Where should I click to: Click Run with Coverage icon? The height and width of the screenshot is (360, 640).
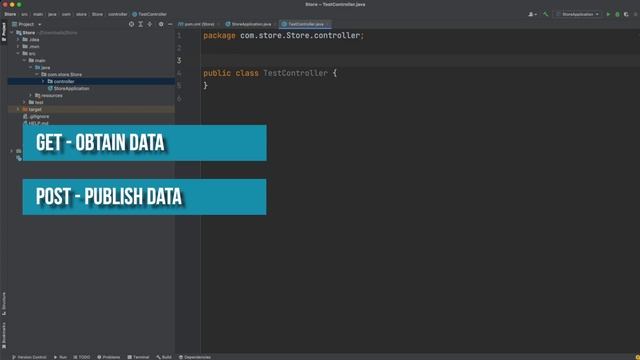(626, 14)
